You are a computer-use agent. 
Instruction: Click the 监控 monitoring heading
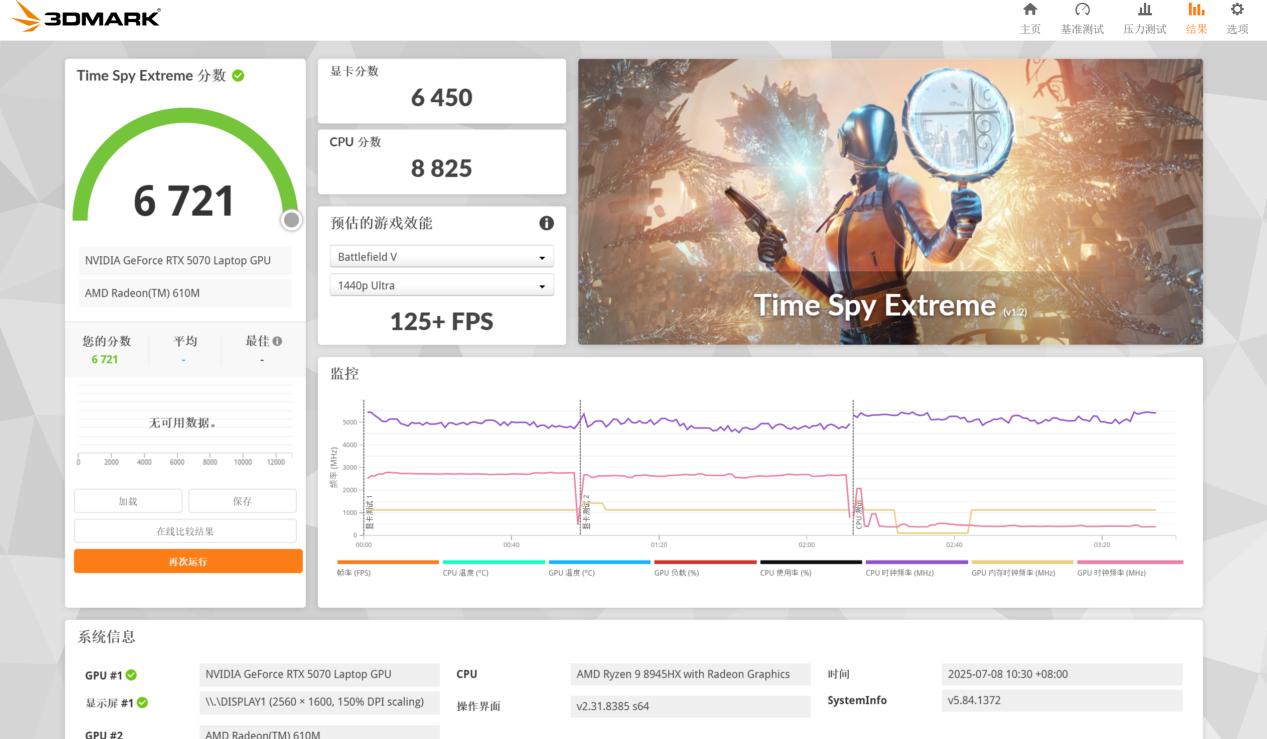(344, 373)
